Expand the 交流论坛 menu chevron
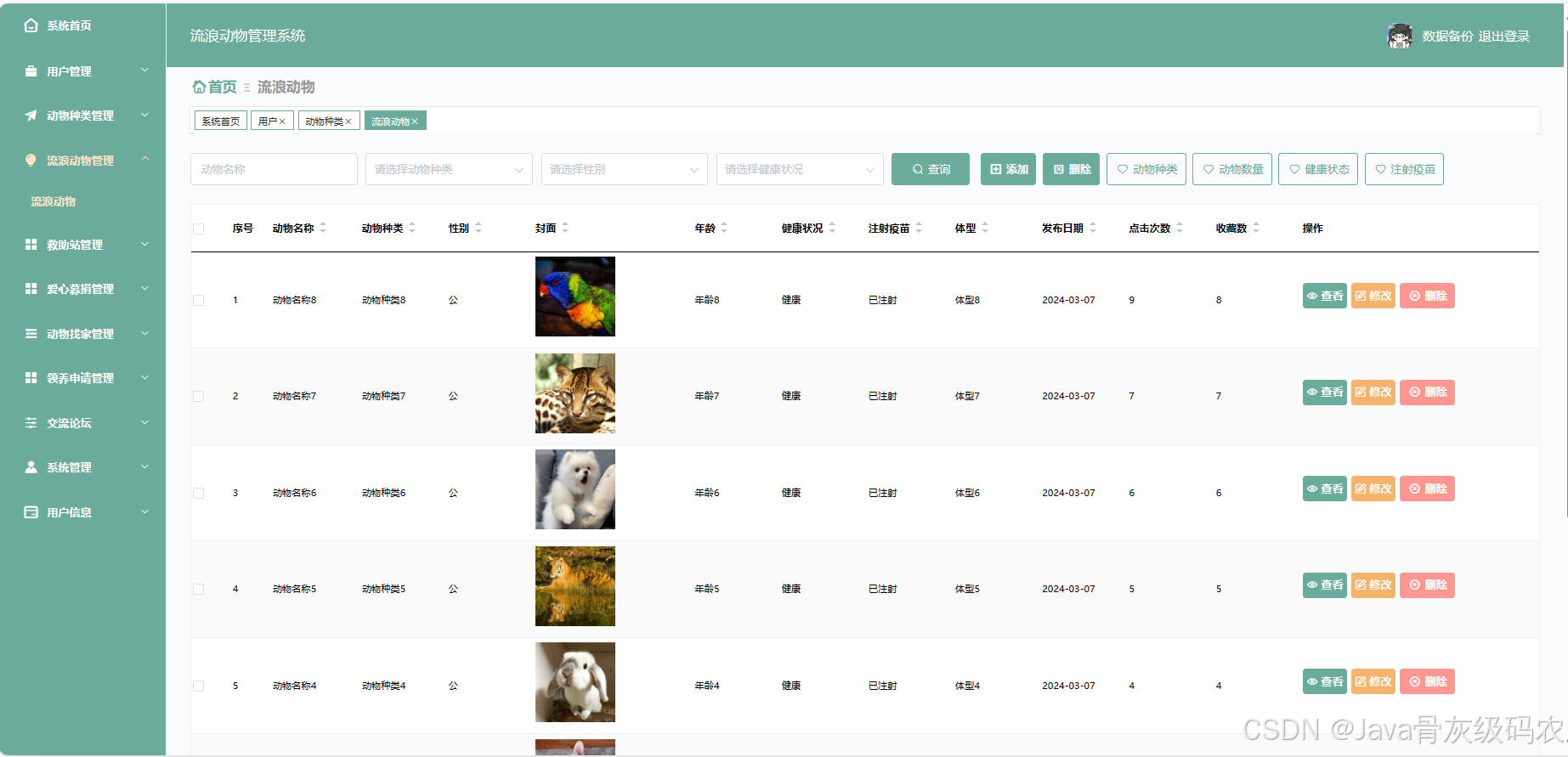The width and height of the screenshot is (1568, 757). [144, 422]
